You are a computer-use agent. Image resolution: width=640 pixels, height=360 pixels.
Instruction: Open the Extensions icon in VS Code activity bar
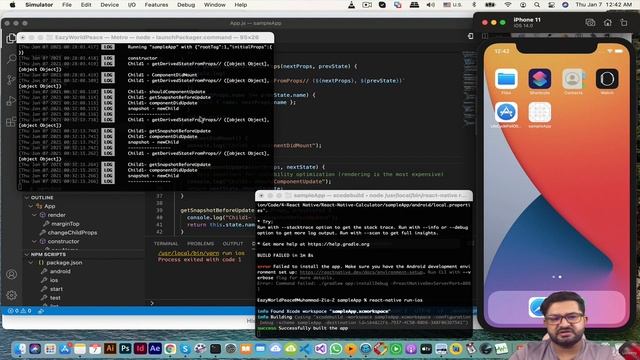pyautogui.click(x=11, y=122)
